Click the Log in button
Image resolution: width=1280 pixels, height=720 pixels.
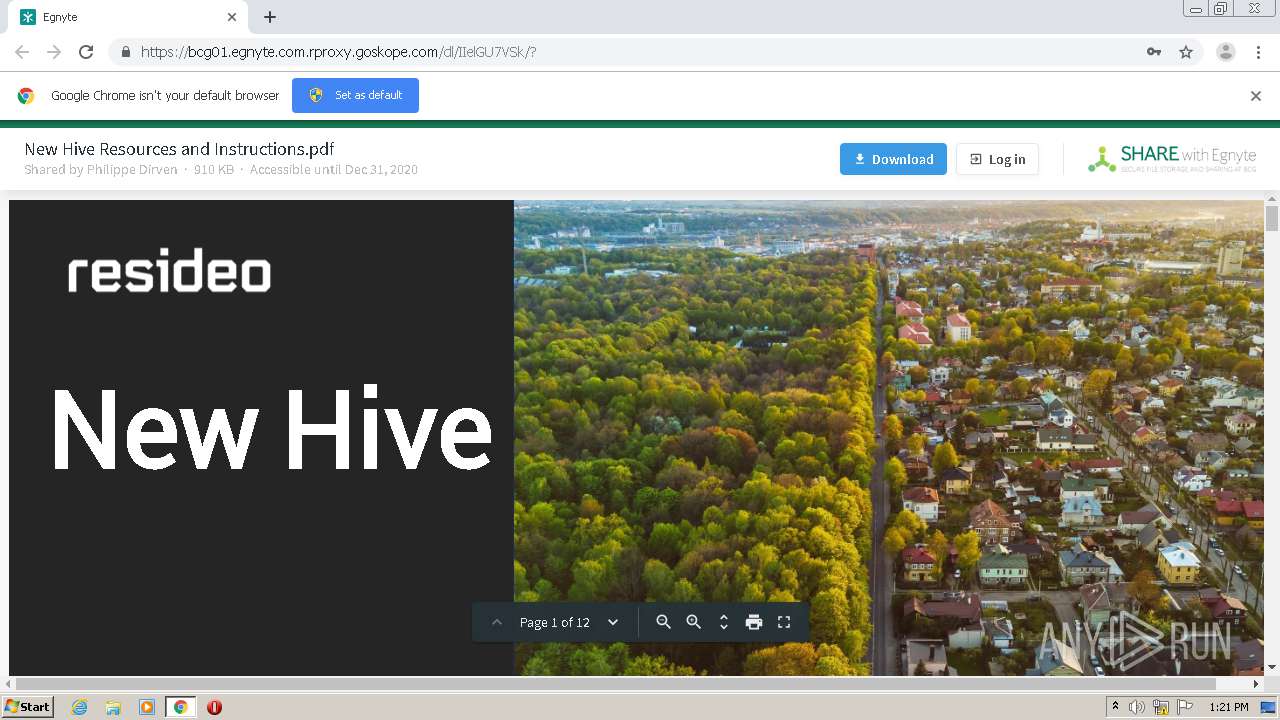click(x=997, y=159)
